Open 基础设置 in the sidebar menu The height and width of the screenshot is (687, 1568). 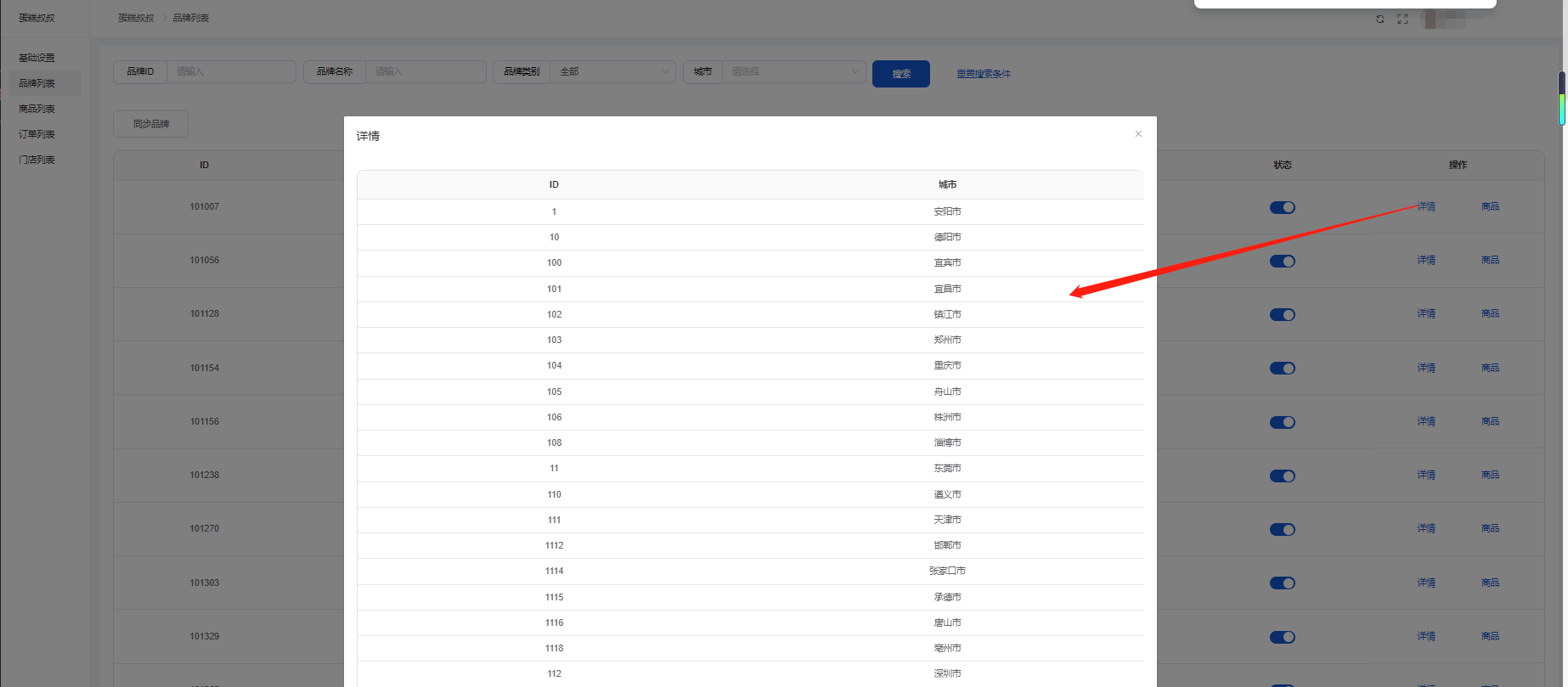tap(37, 58)
